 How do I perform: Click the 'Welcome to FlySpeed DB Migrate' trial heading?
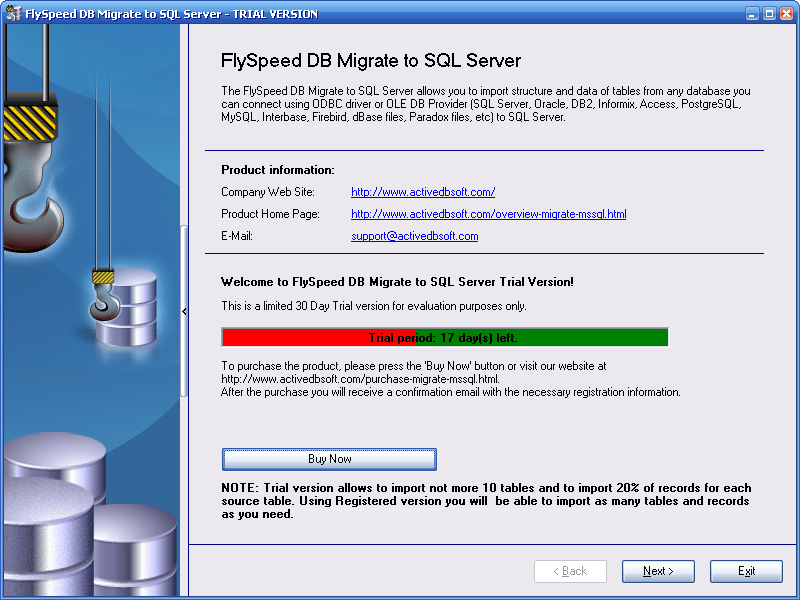397,282
